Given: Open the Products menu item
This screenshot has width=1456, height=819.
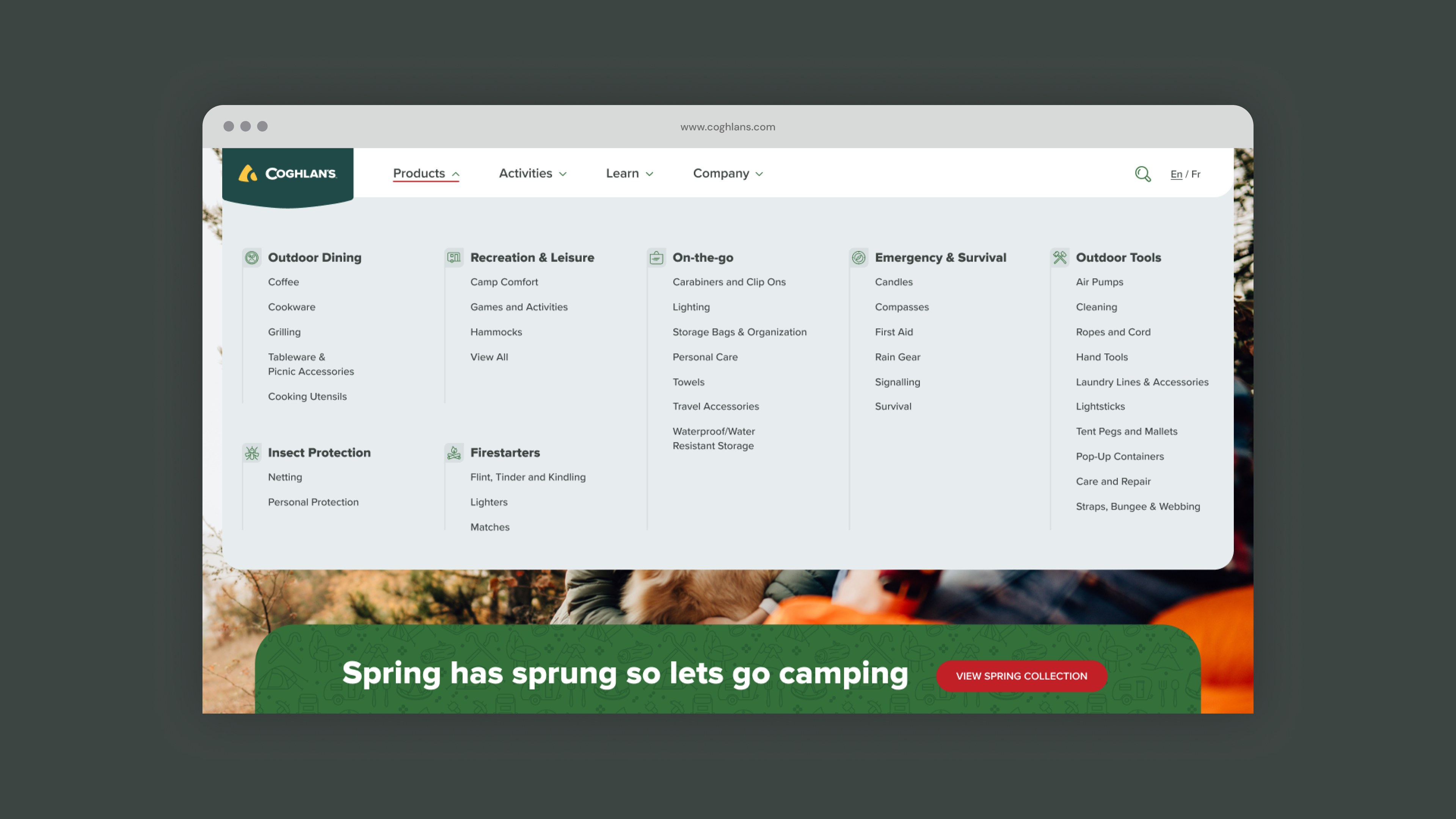Looking at the screenshot, I should [x=419, y=174].
